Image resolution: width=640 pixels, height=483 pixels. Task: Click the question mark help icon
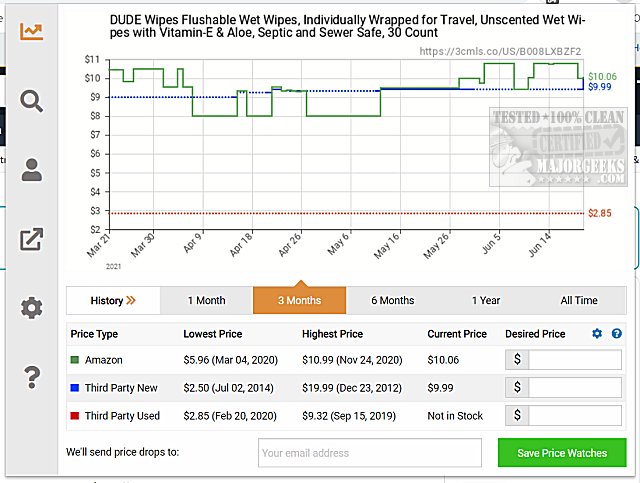pyautogui.click(x=32, y=377)
